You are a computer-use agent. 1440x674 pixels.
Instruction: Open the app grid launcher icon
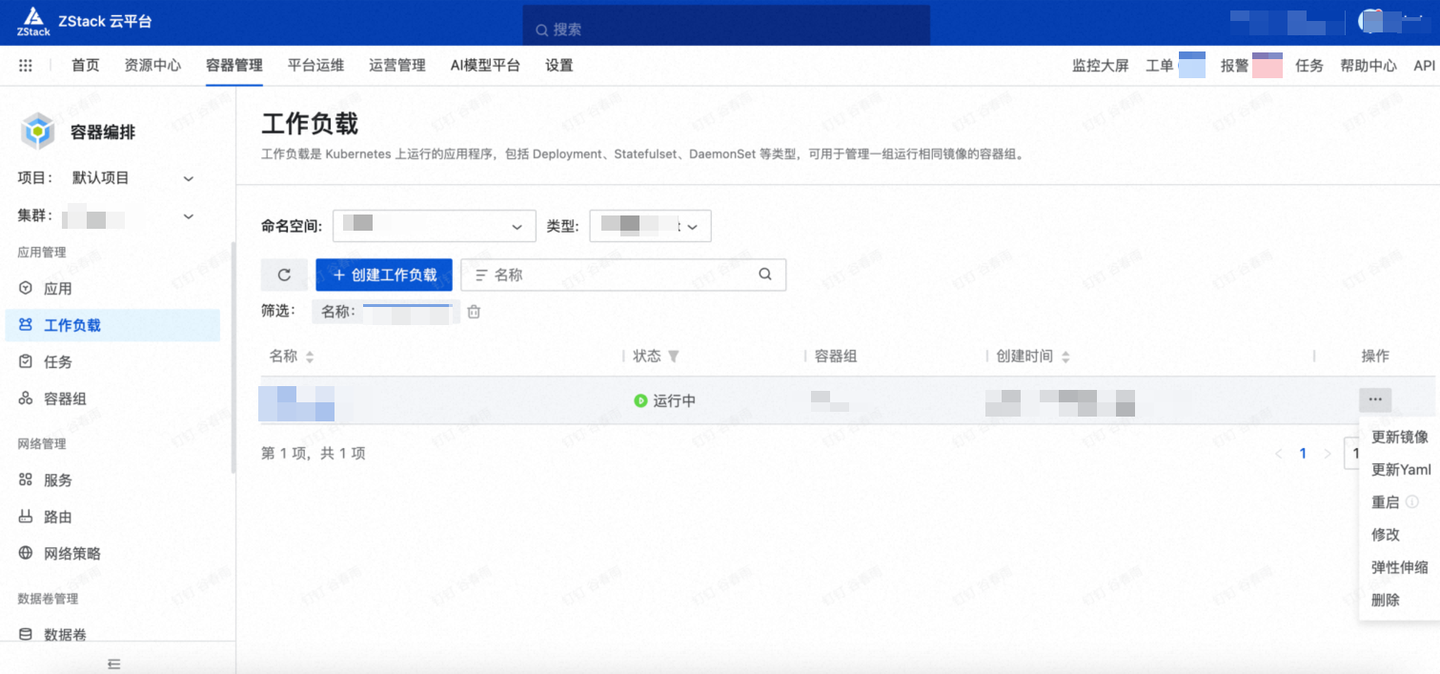coord(26,65)
